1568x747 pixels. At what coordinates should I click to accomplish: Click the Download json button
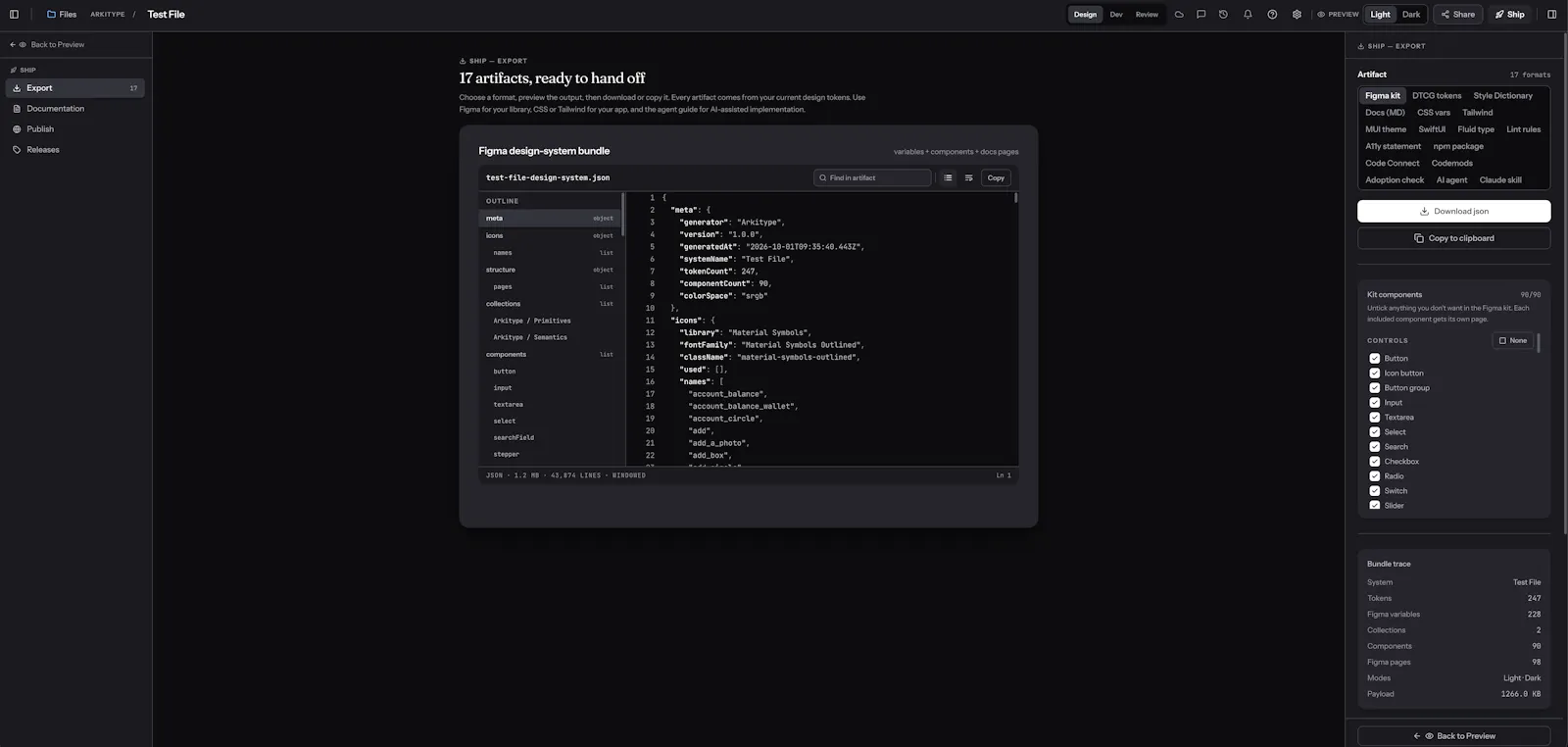[1454, 211]
